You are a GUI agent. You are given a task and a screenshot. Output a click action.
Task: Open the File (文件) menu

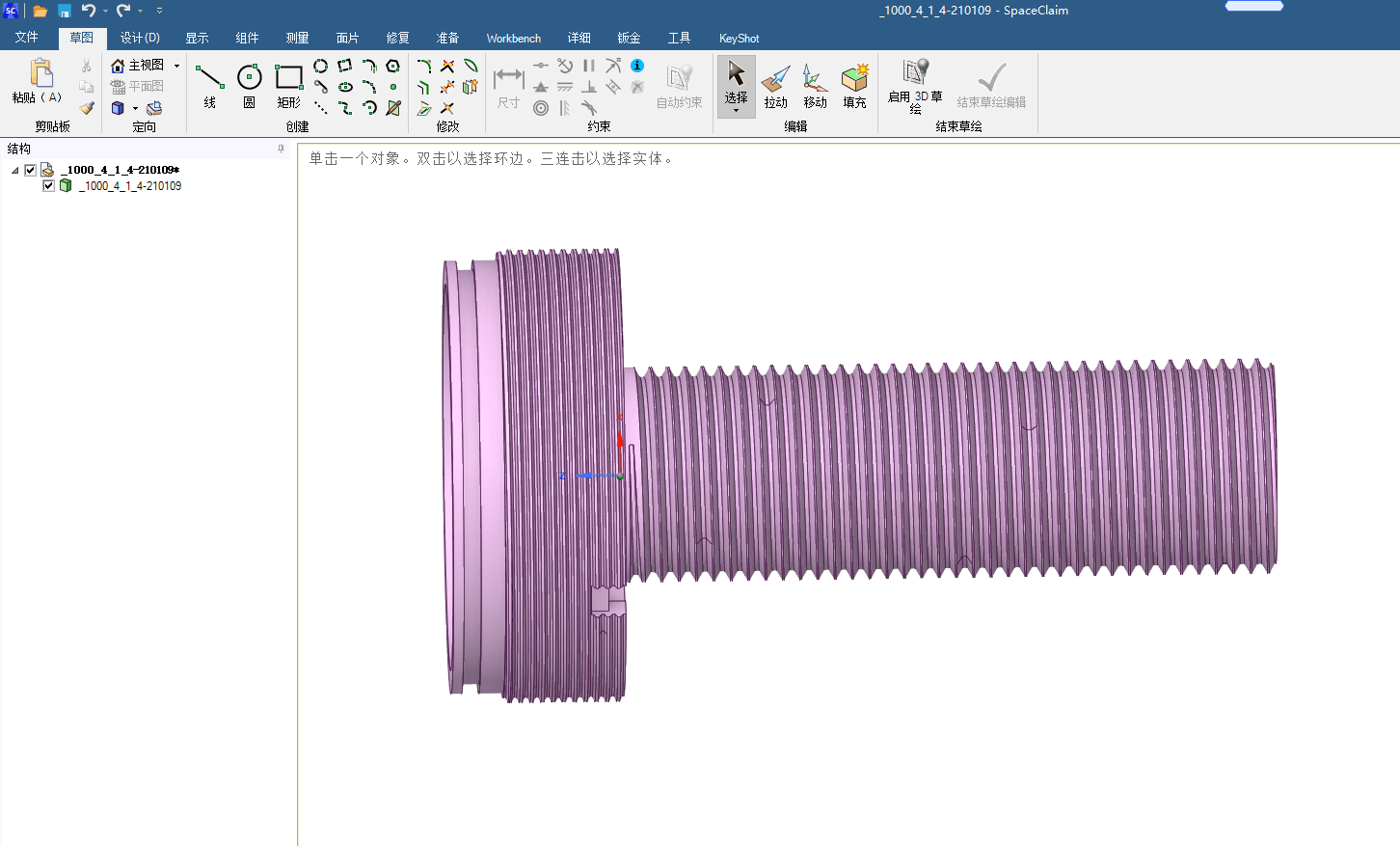point(27,38)
